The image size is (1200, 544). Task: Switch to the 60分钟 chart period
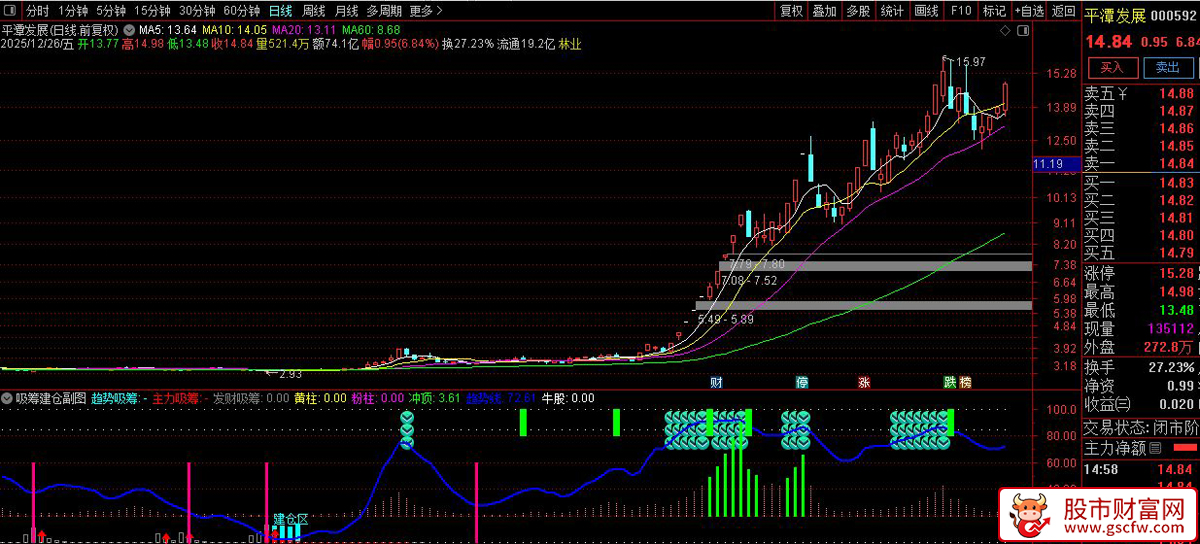coord(242,11)
